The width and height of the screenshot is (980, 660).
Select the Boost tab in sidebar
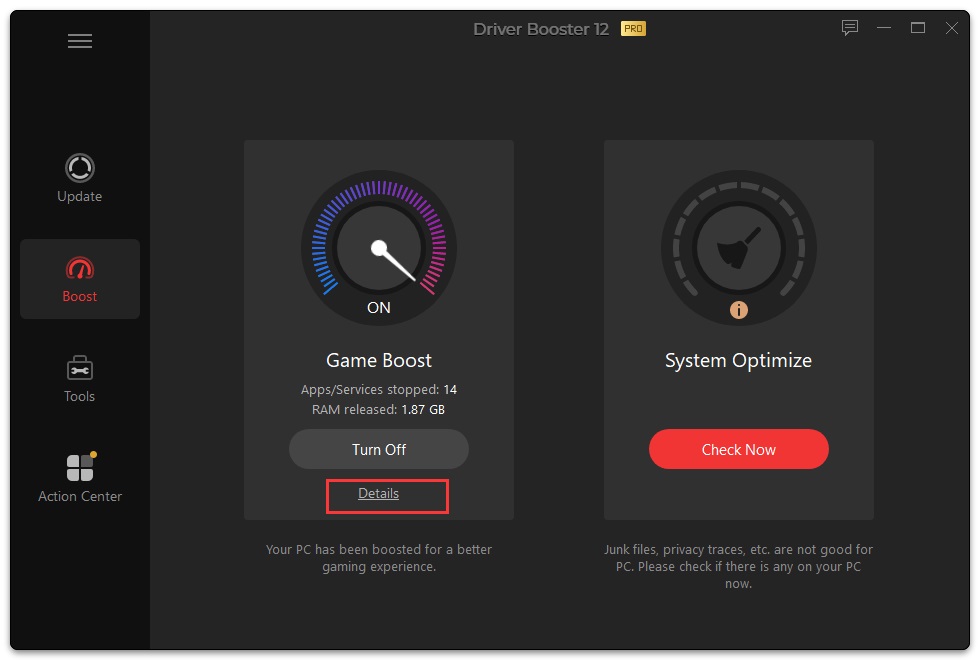(79, 279)
